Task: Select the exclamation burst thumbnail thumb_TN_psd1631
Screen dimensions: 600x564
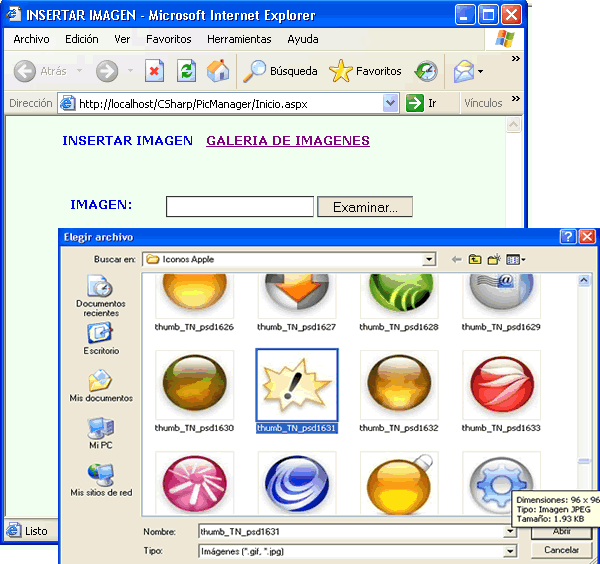Action: click(x=297, y=391)
